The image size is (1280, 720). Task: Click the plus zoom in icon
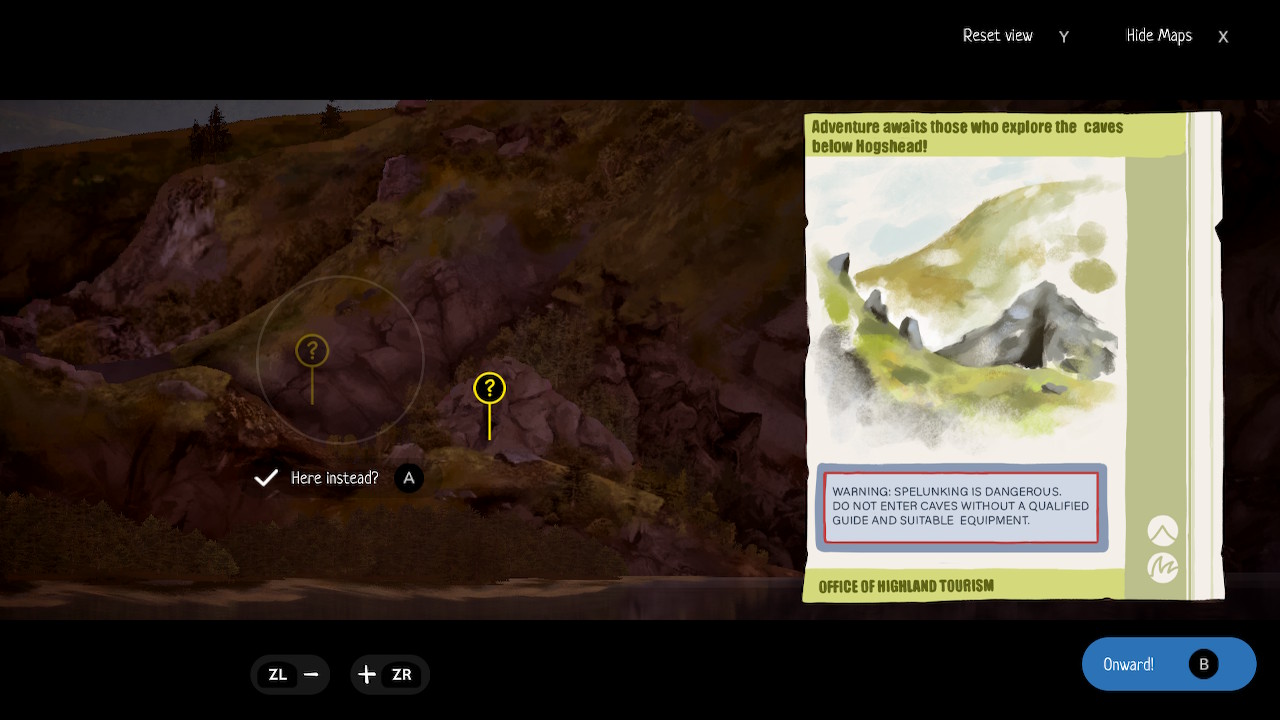click(367, 674)
